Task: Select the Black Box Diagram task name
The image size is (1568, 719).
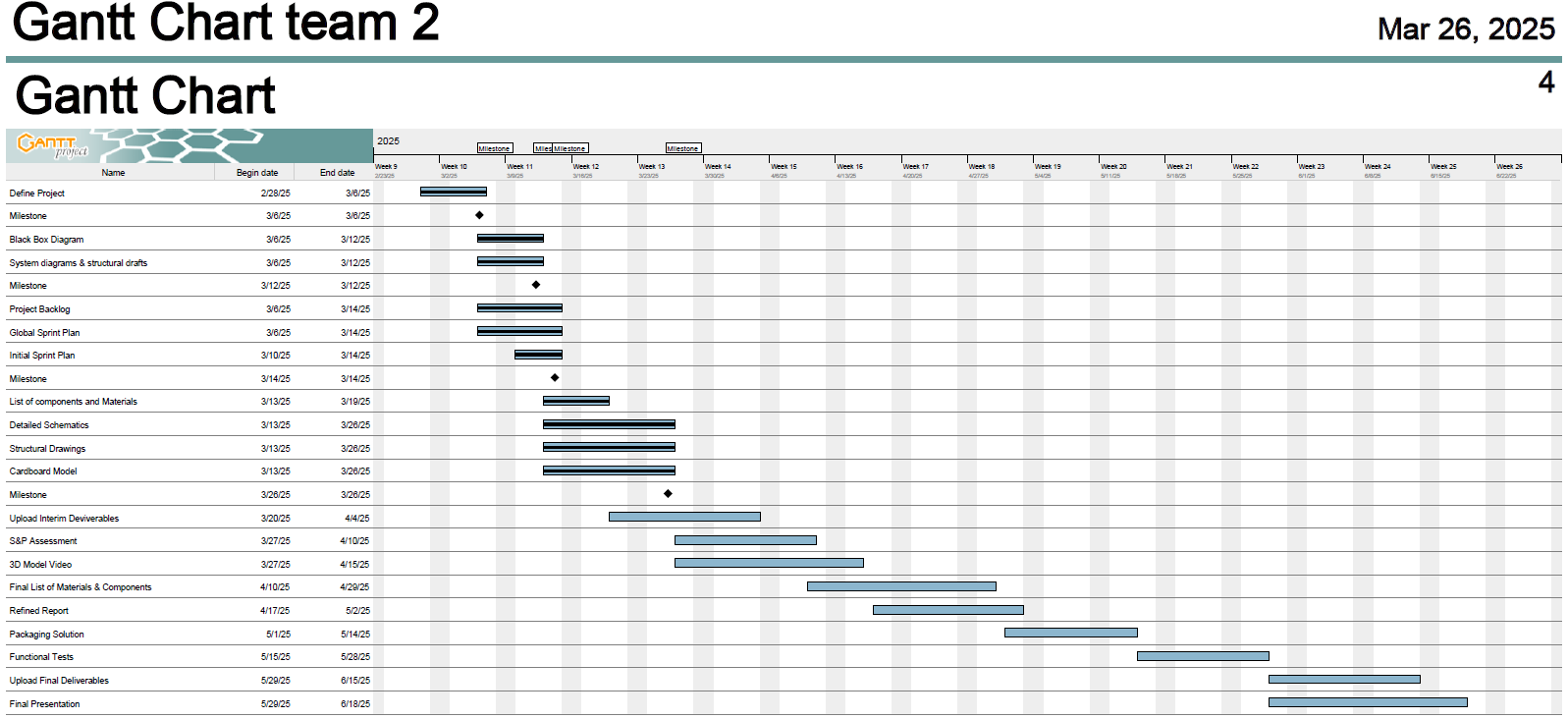Action: (x=46, y=240)
